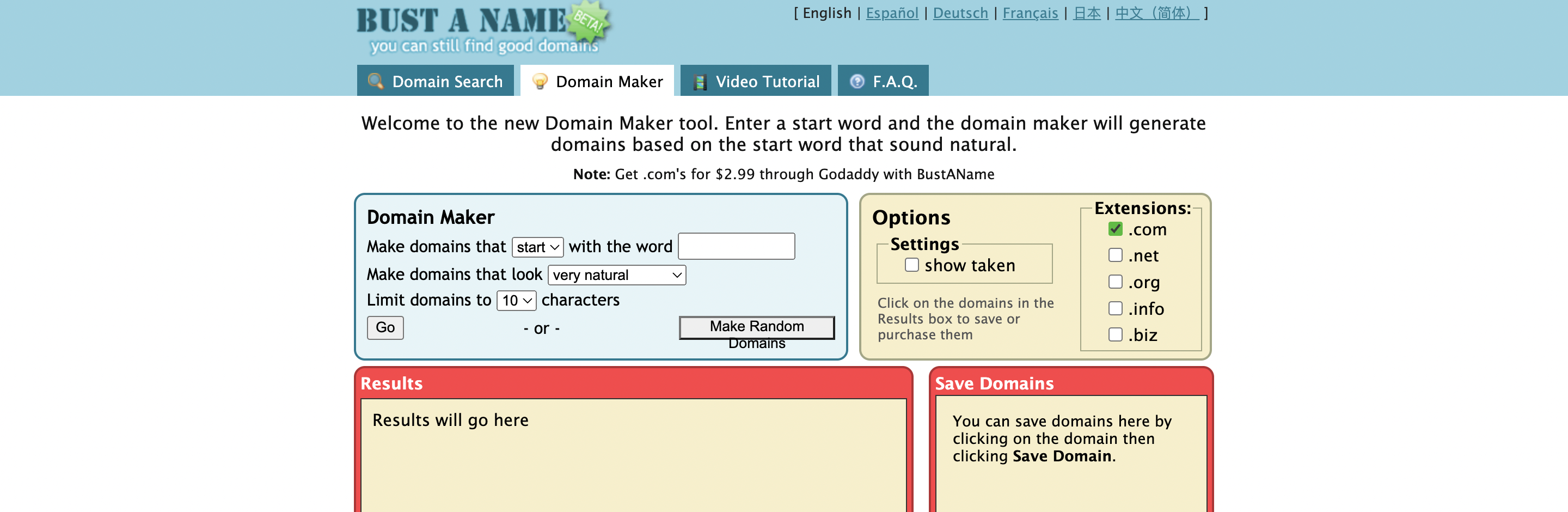Check the .net extension box

(1115, 255)
